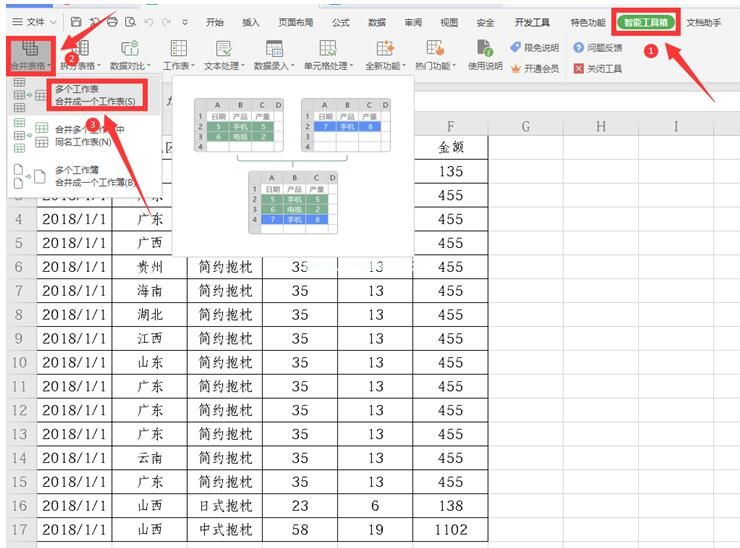Image resolution: width=740 pixels, height=548 pixels.
Task: Click the 开通会员 (Join Membership) link
Action: coord(535,69)
